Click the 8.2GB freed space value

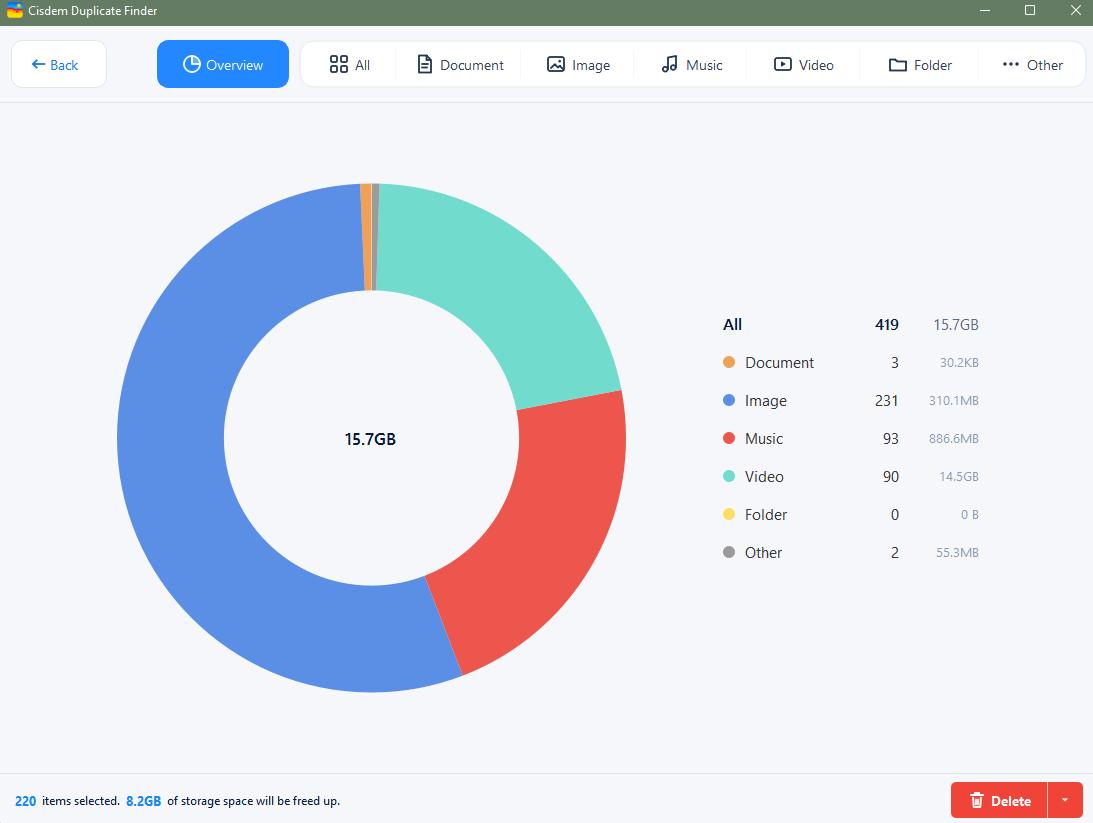tap(144, 801)
